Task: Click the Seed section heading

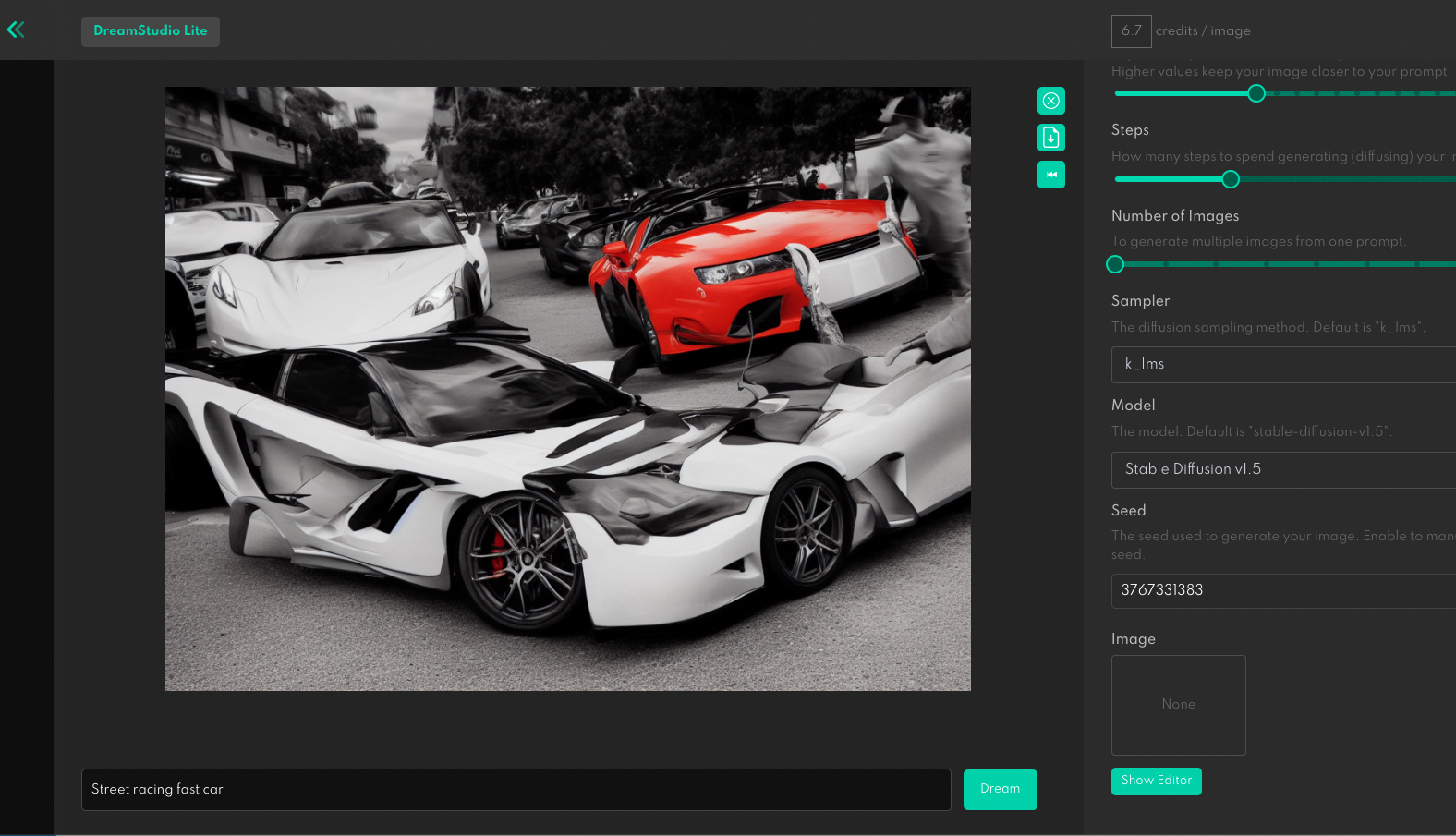Action: click(x=1128, y=511)
